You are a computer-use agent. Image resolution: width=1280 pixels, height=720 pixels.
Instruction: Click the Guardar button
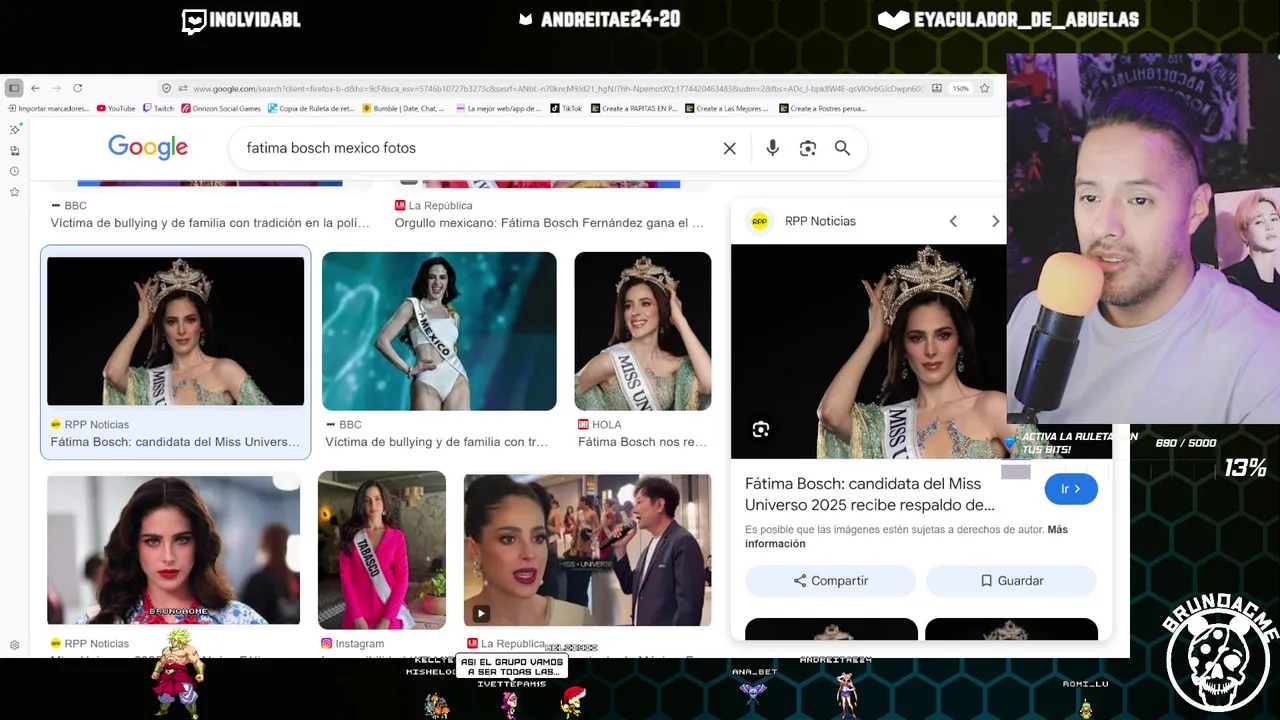[x=1011, y=581]
